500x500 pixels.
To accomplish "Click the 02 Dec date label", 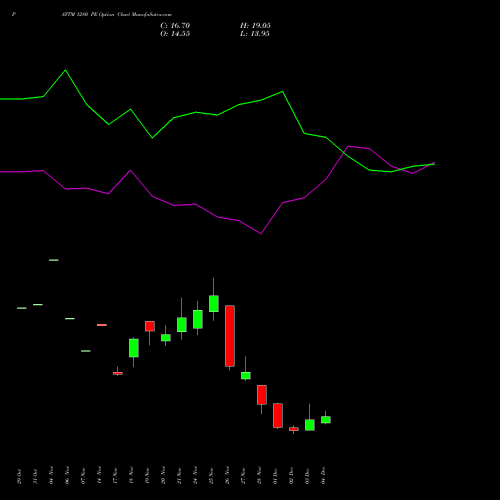I will 291,476.
